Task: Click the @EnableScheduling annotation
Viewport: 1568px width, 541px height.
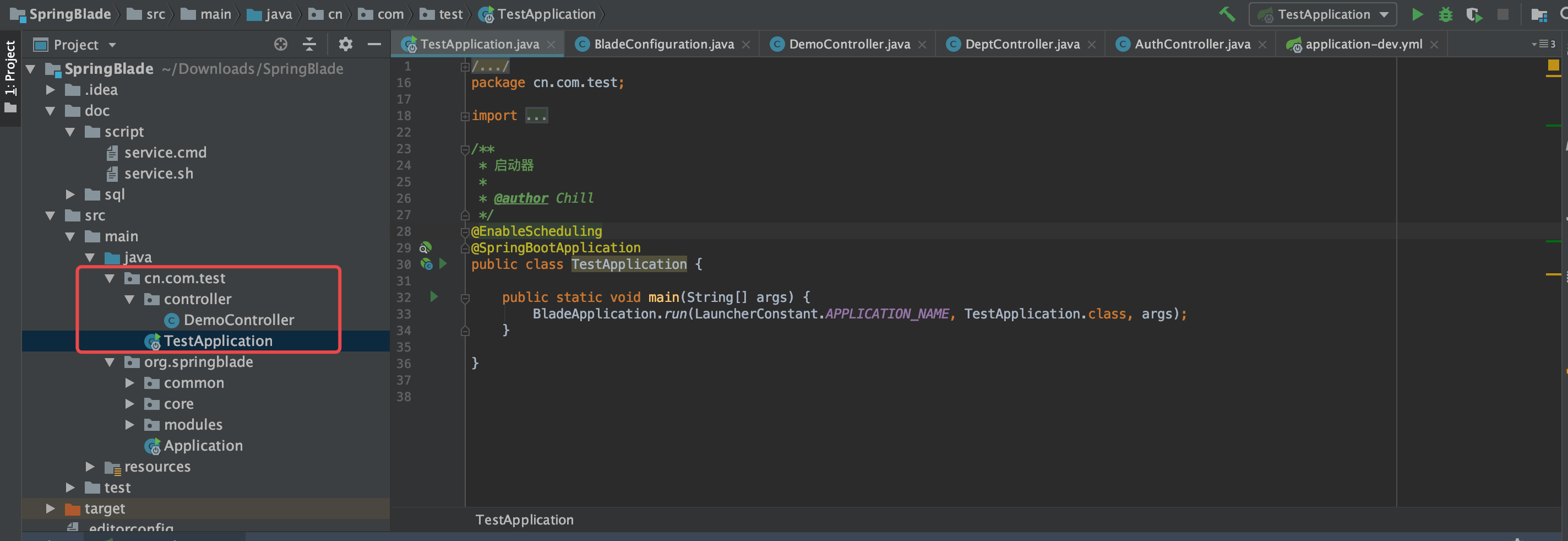Action: coord(536,231)
